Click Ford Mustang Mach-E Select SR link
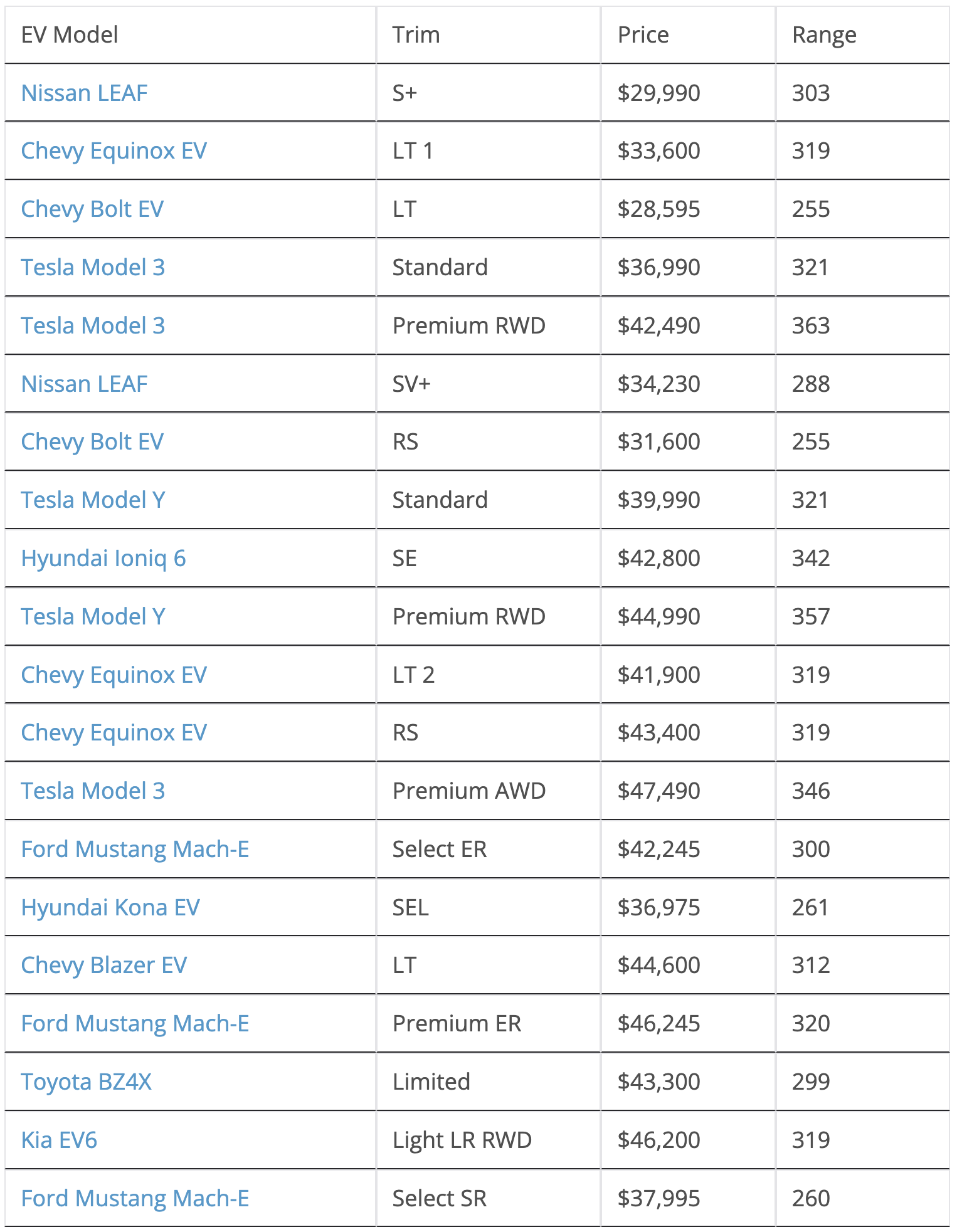The width and height of the screenshot is (957, 1232). pos(135,1199)
